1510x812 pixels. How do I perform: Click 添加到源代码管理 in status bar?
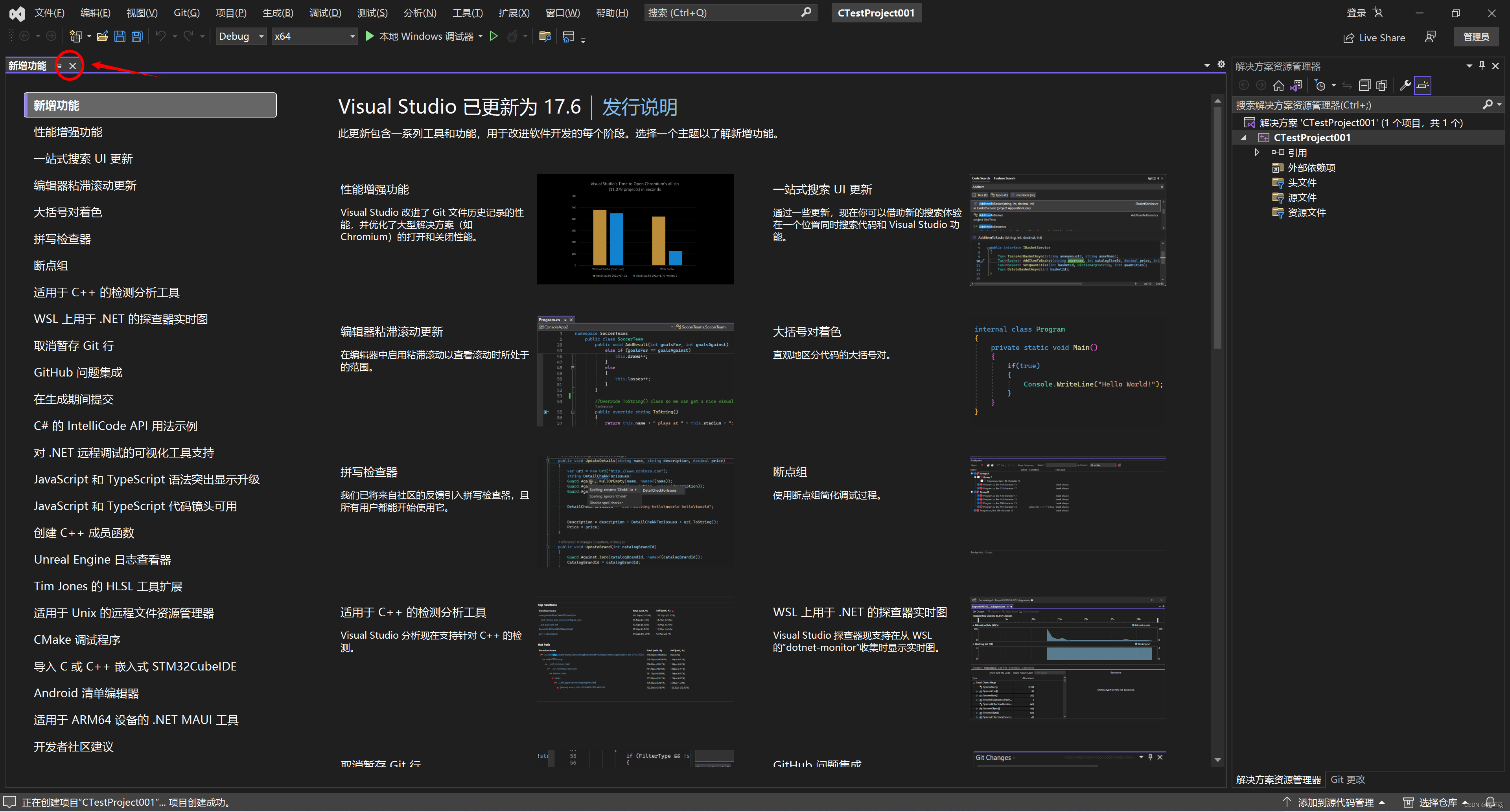(1333, 802)
